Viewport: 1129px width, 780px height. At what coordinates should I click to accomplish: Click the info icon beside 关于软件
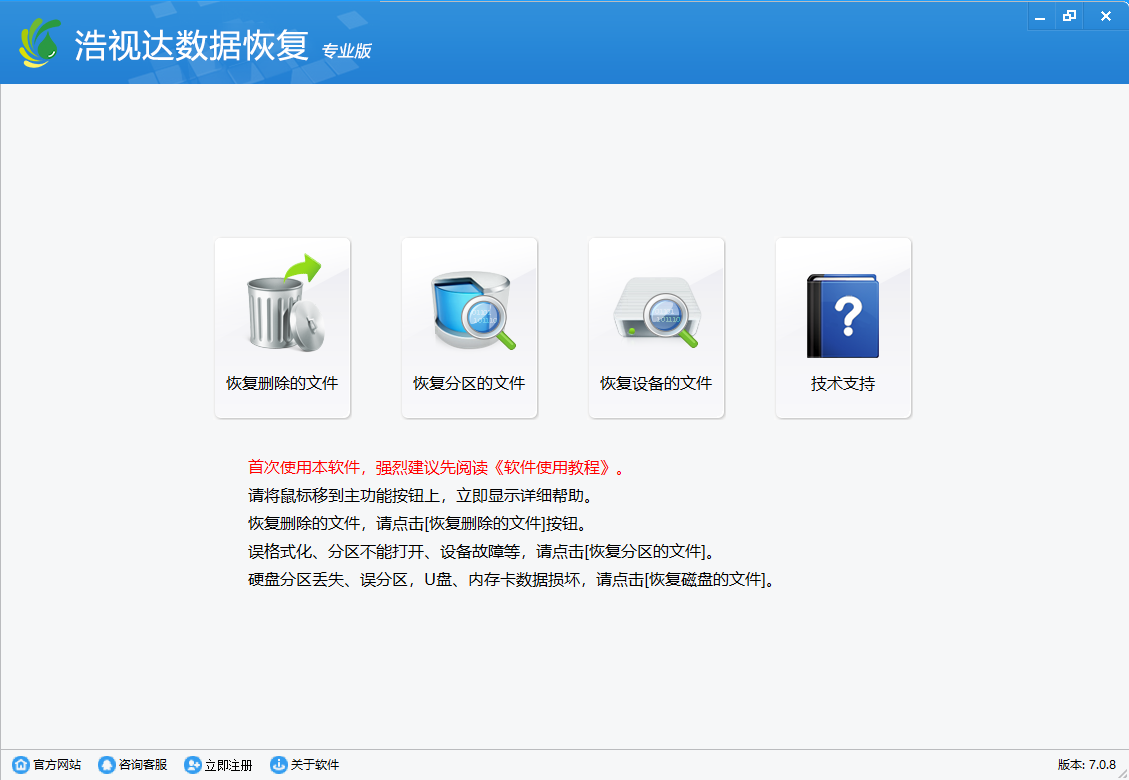(x=277, y=764)
